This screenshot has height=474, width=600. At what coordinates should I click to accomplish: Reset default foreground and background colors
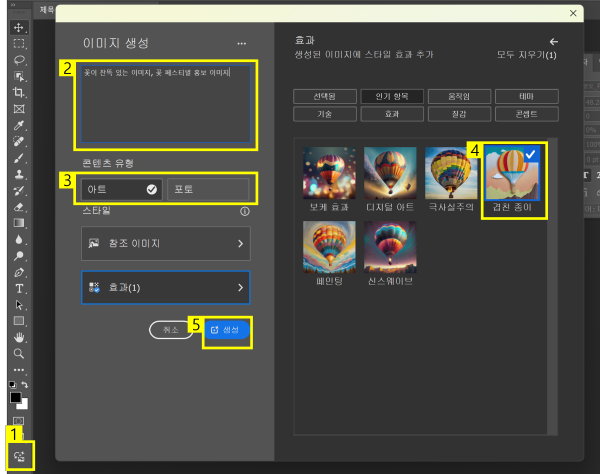pos(13,384)
